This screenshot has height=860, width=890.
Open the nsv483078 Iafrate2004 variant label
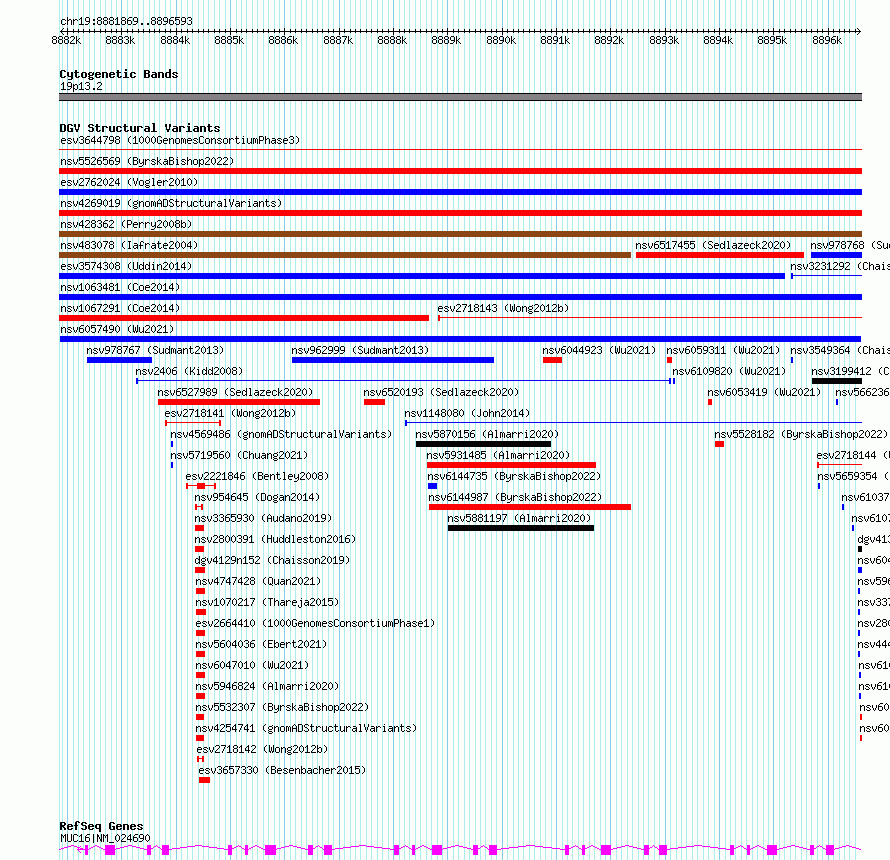click(x=129, y=245)
